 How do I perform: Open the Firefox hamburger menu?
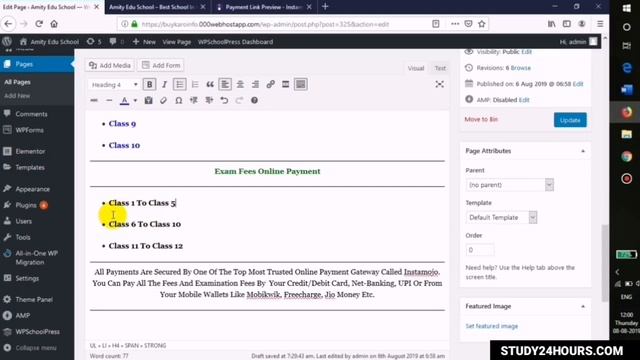(600, 24)
